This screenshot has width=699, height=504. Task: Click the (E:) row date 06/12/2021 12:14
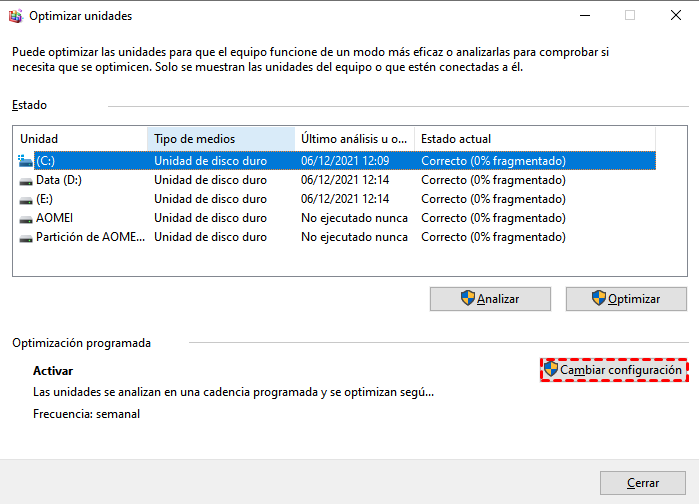[x=344, y=199]
